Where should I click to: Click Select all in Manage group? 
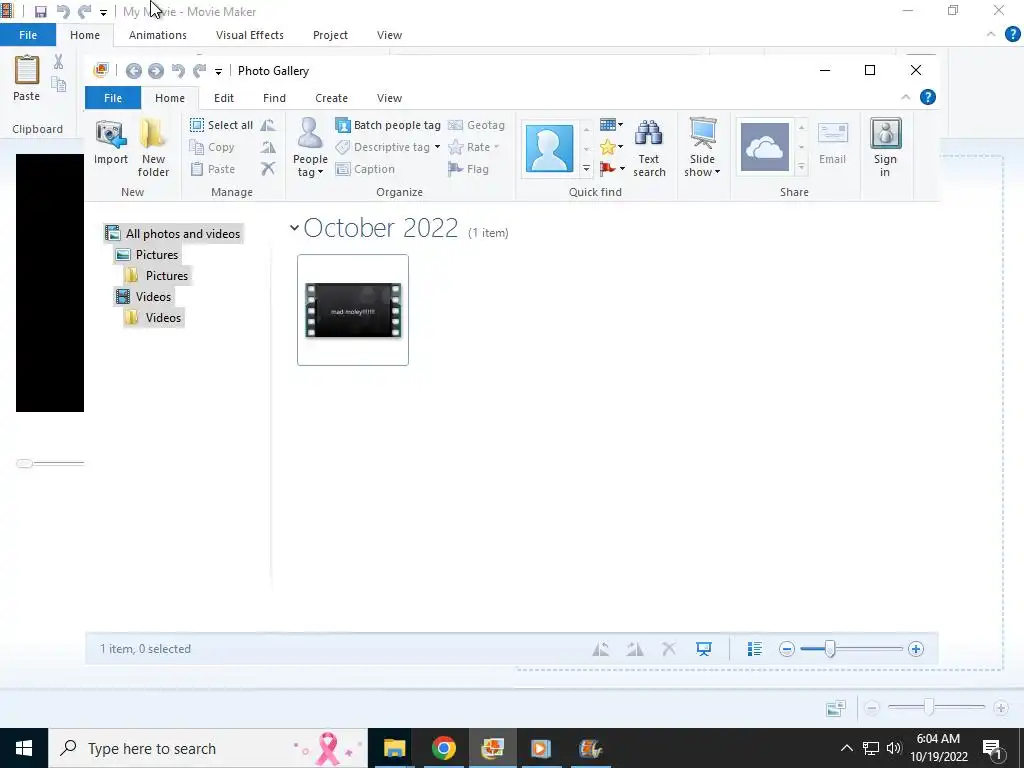(221, 125)
